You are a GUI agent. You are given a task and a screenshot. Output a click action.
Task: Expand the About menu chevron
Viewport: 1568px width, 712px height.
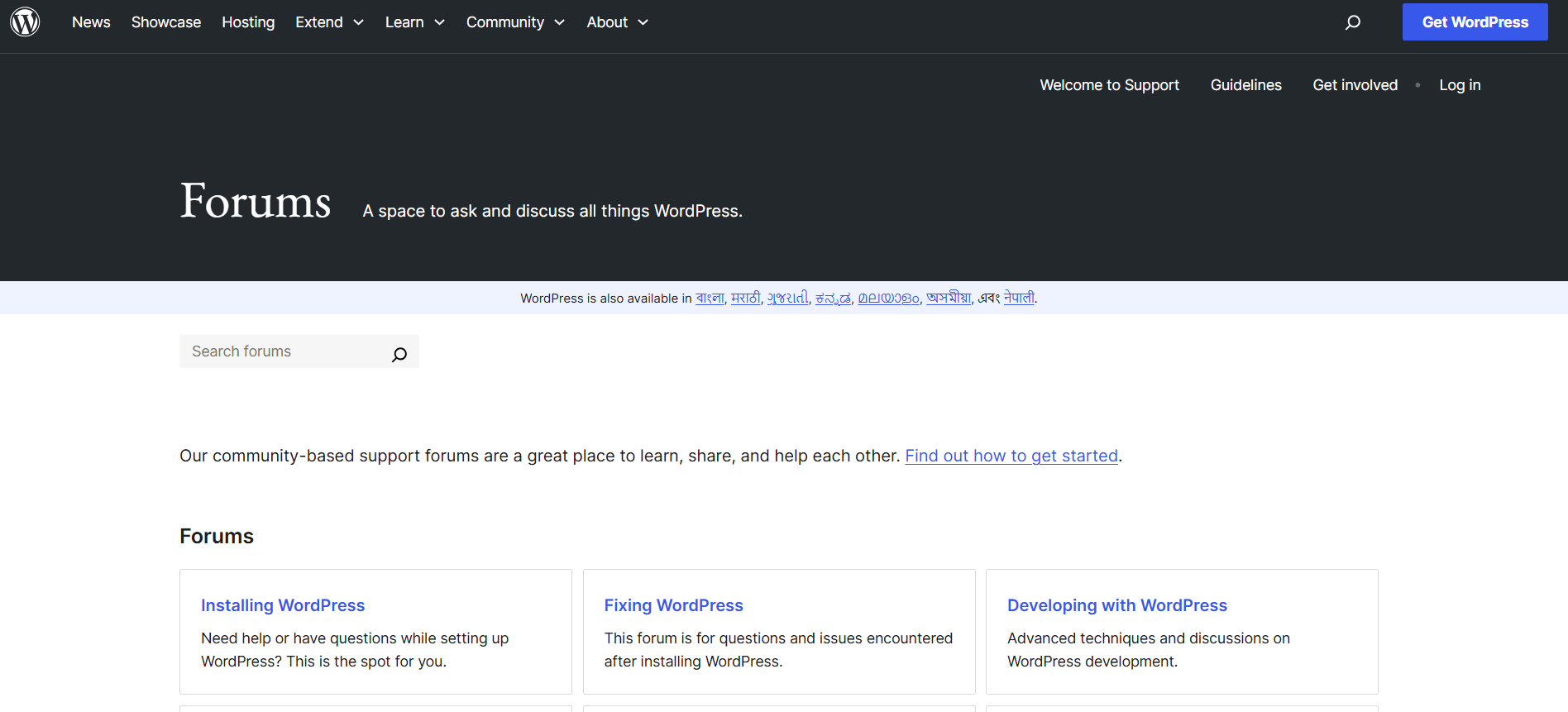(x=643, y=22)
